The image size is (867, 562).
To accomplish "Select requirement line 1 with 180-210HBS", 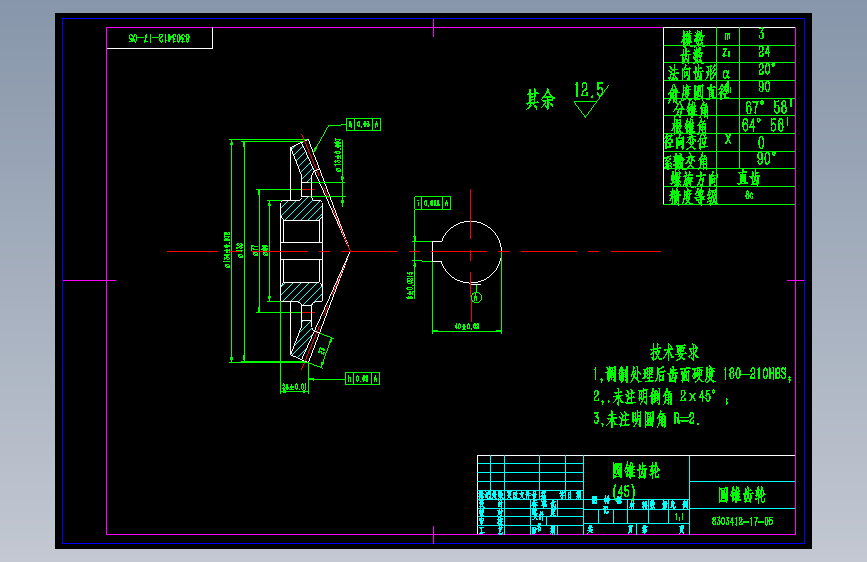I will coord(692,374).
